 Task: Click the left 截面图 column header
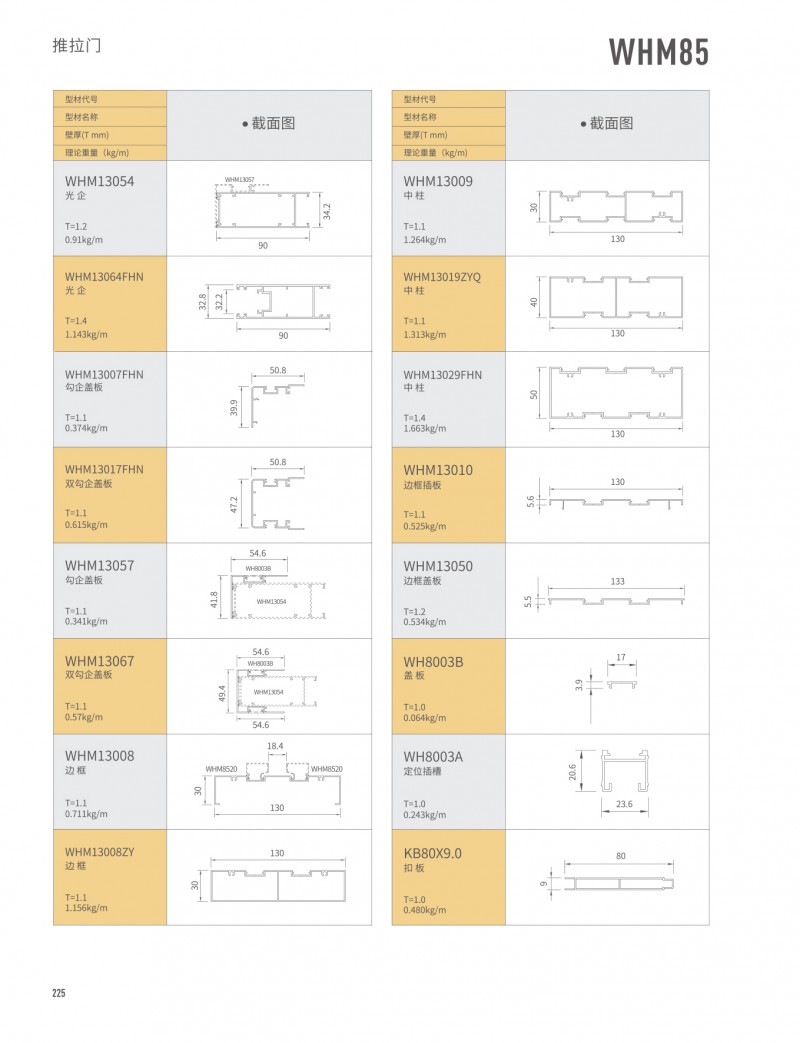(x=269, y=124)
